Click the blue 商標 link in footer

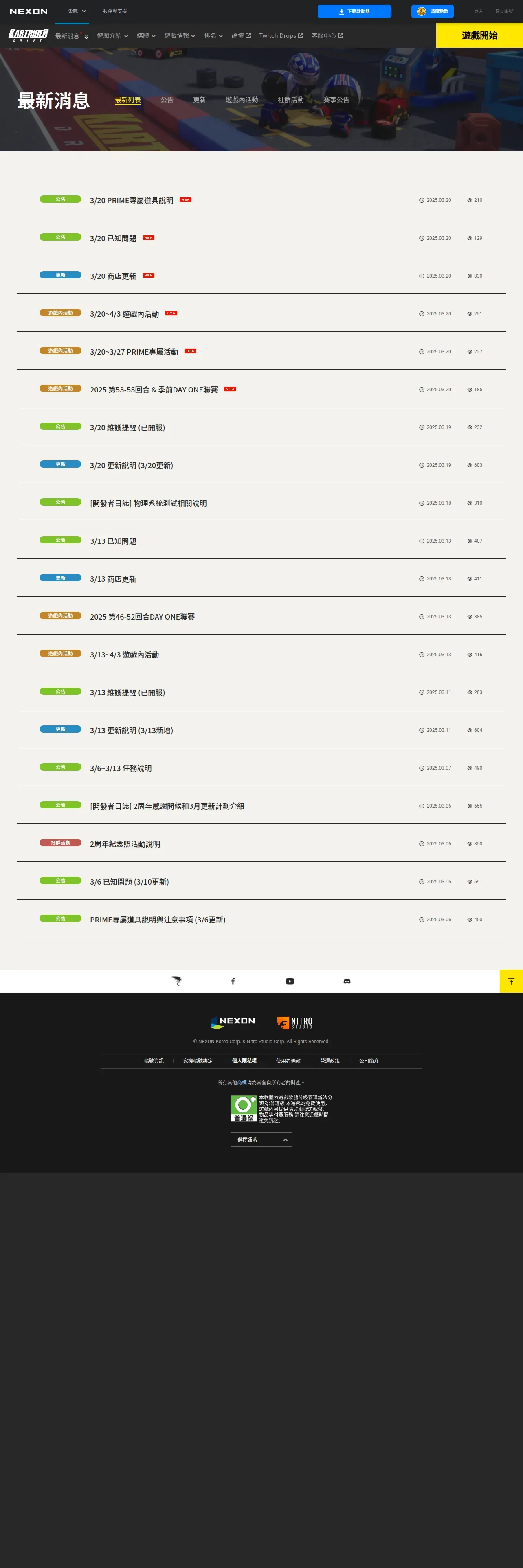tap(242, 1083)
